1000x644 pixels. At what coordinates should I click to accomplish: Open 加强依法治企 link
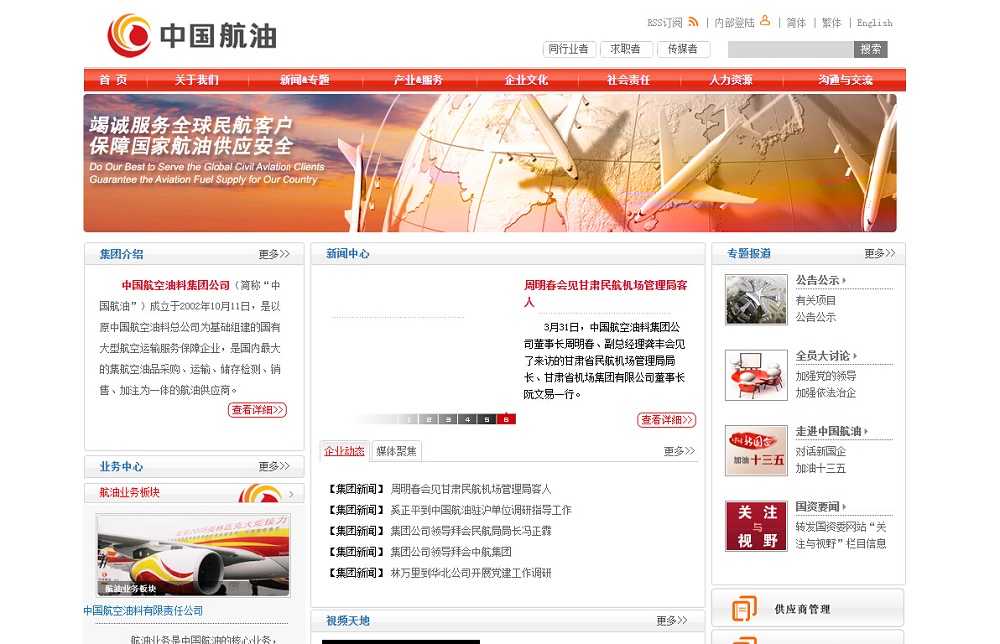826,393
